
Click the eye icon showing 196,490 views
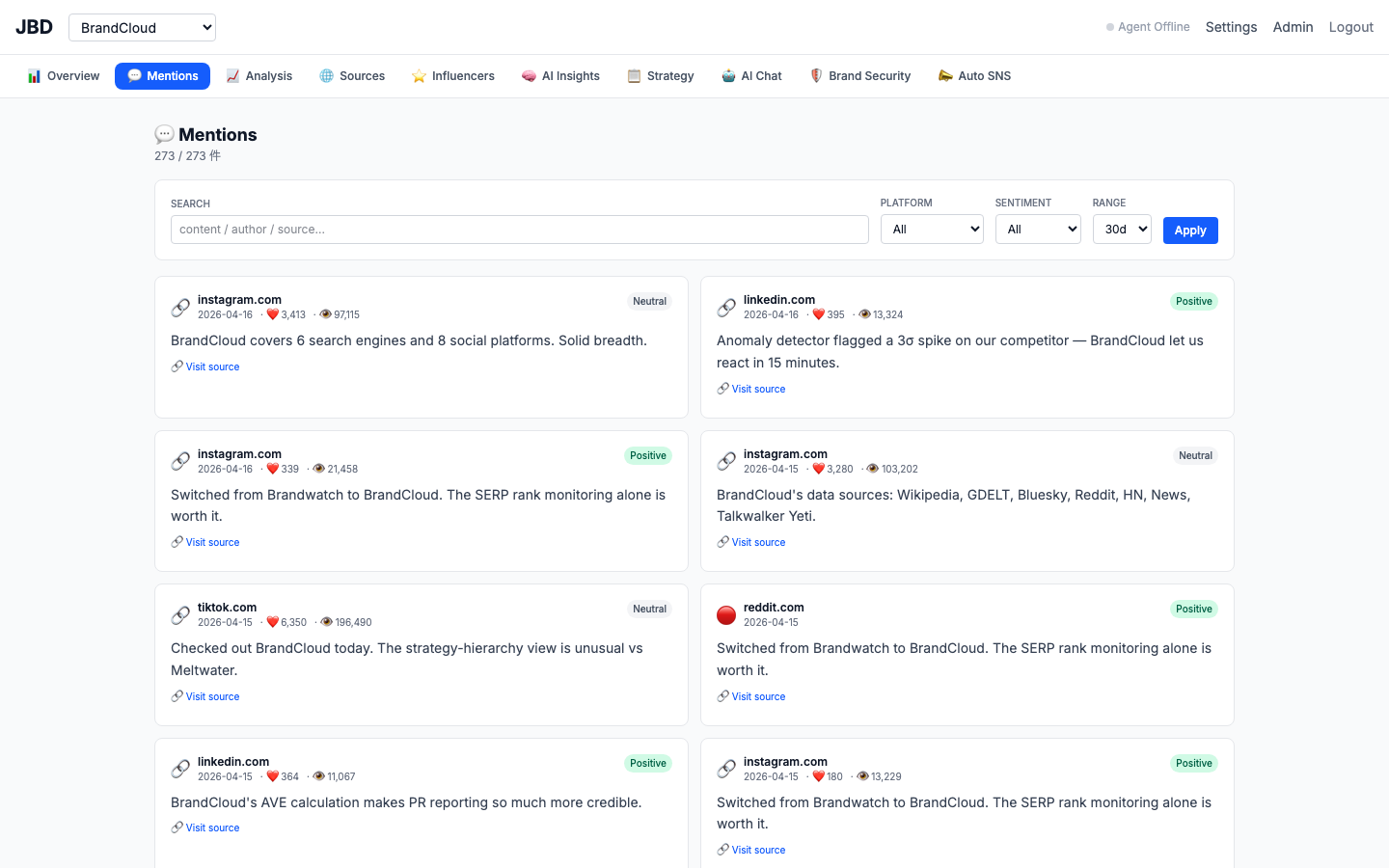[326, 622]
